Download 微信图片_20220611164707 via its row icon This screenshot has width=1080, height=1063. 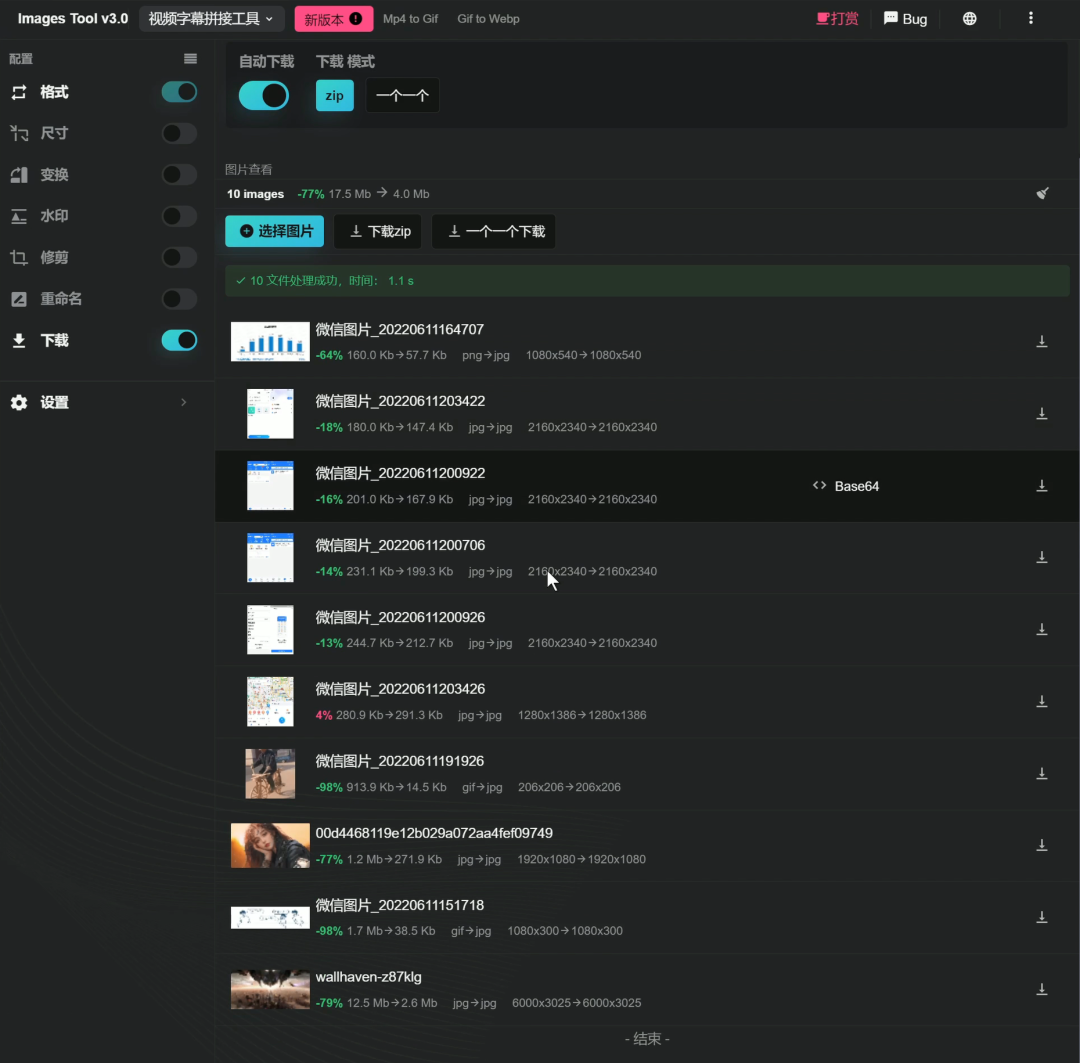(x=1041, y=341)
